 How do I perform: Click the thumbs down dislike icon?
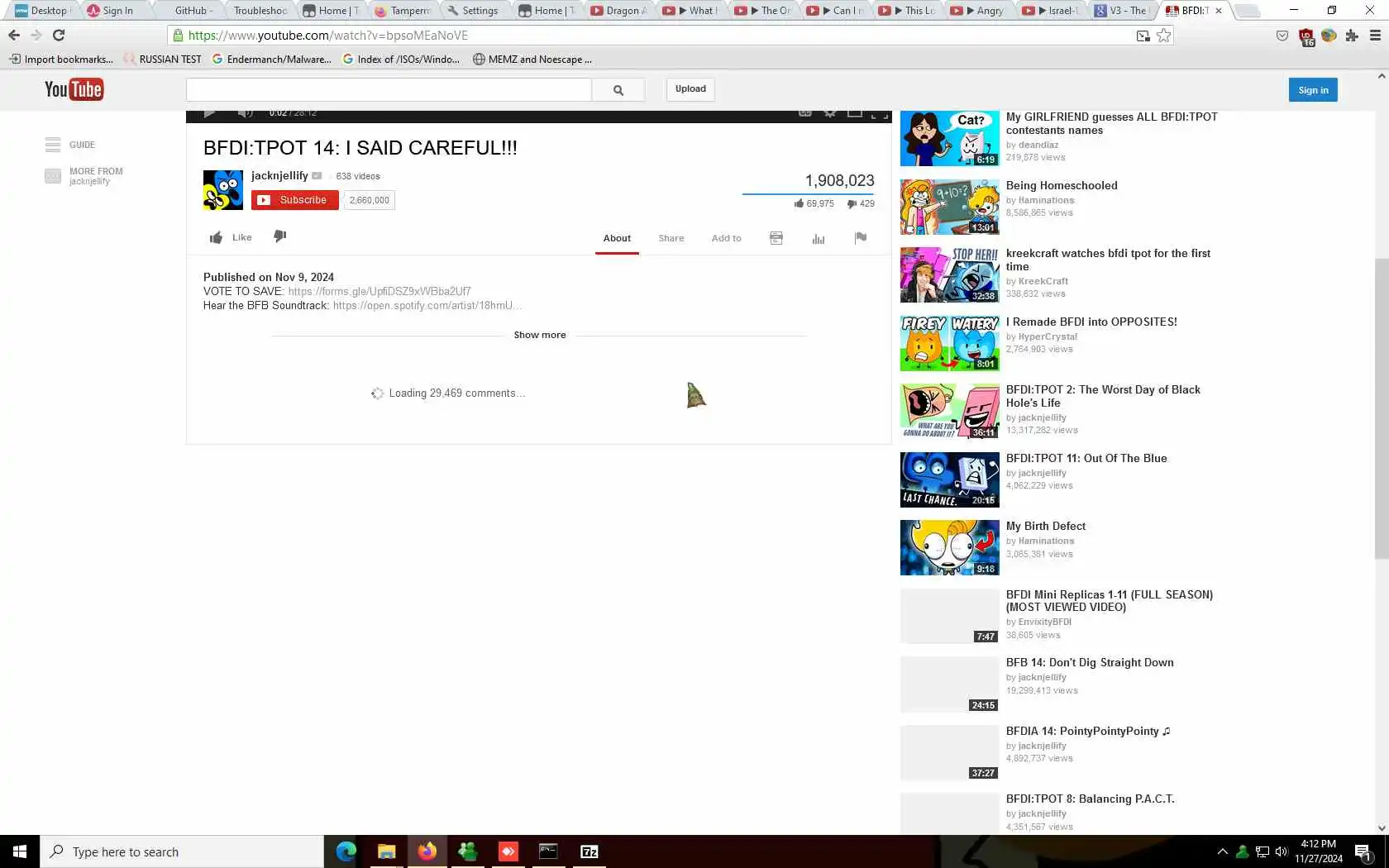(x=280, y=236)
